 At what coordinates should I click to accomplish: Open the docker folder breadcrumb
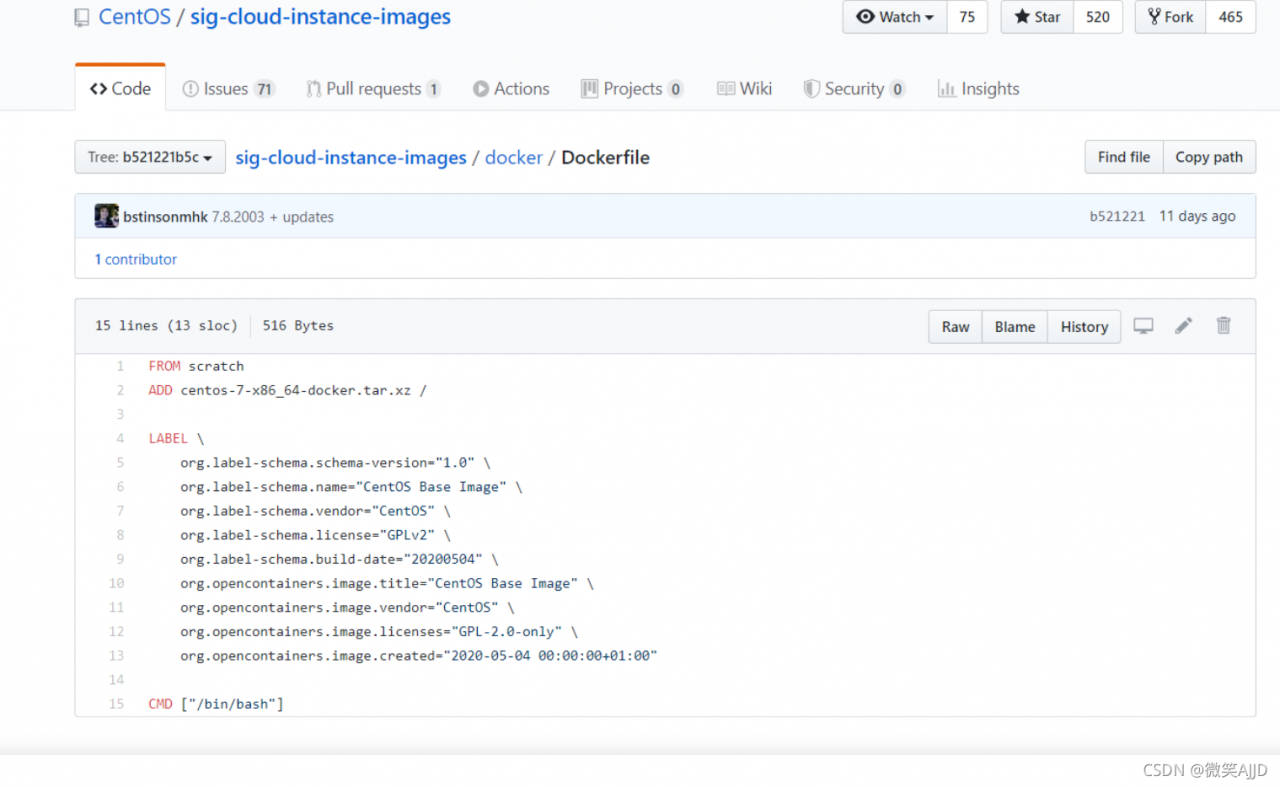click(x=514, y=158)
